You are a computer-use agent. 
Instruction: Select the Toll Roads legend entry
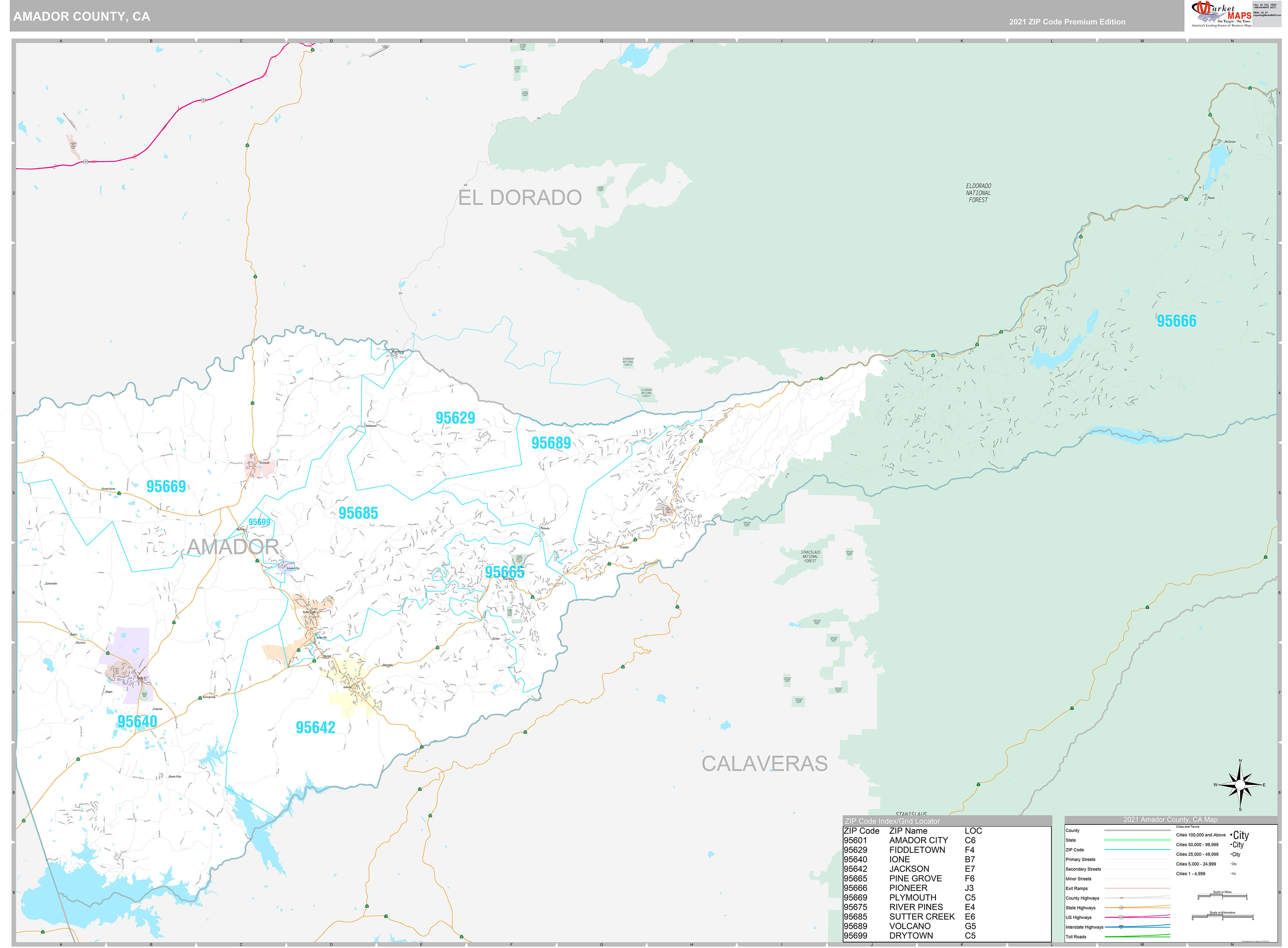coord(1077,937)
